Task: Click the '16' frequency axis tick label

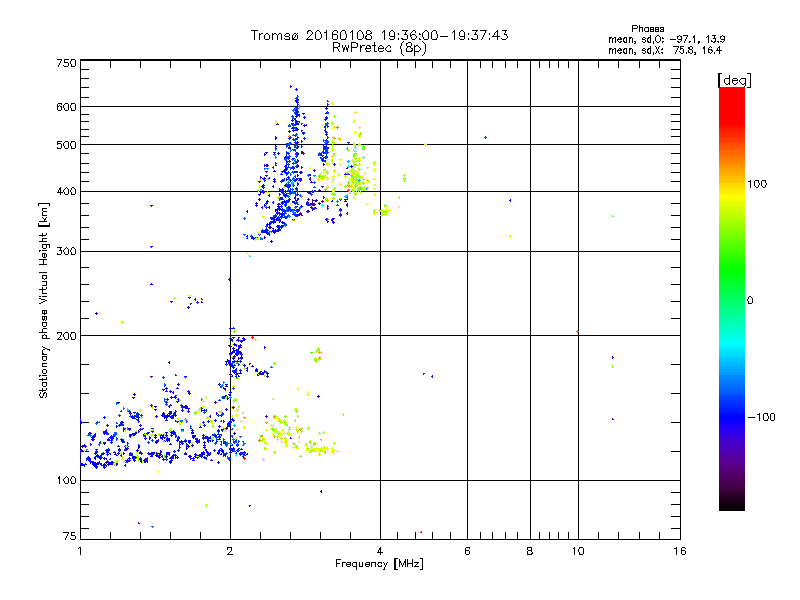Action: (680, 551)
